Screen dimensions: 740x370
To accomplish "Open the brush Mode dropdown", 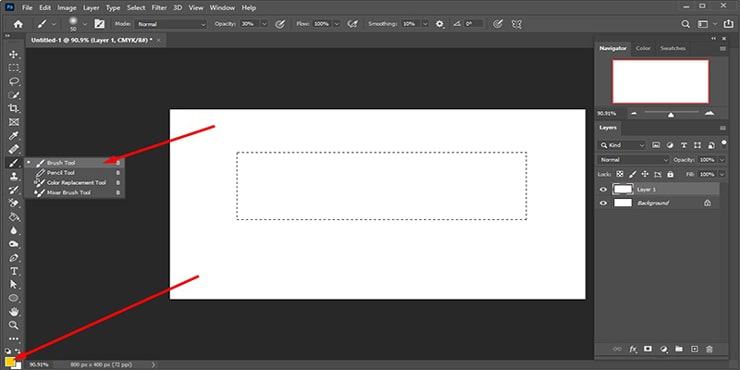I will [171, 24].
